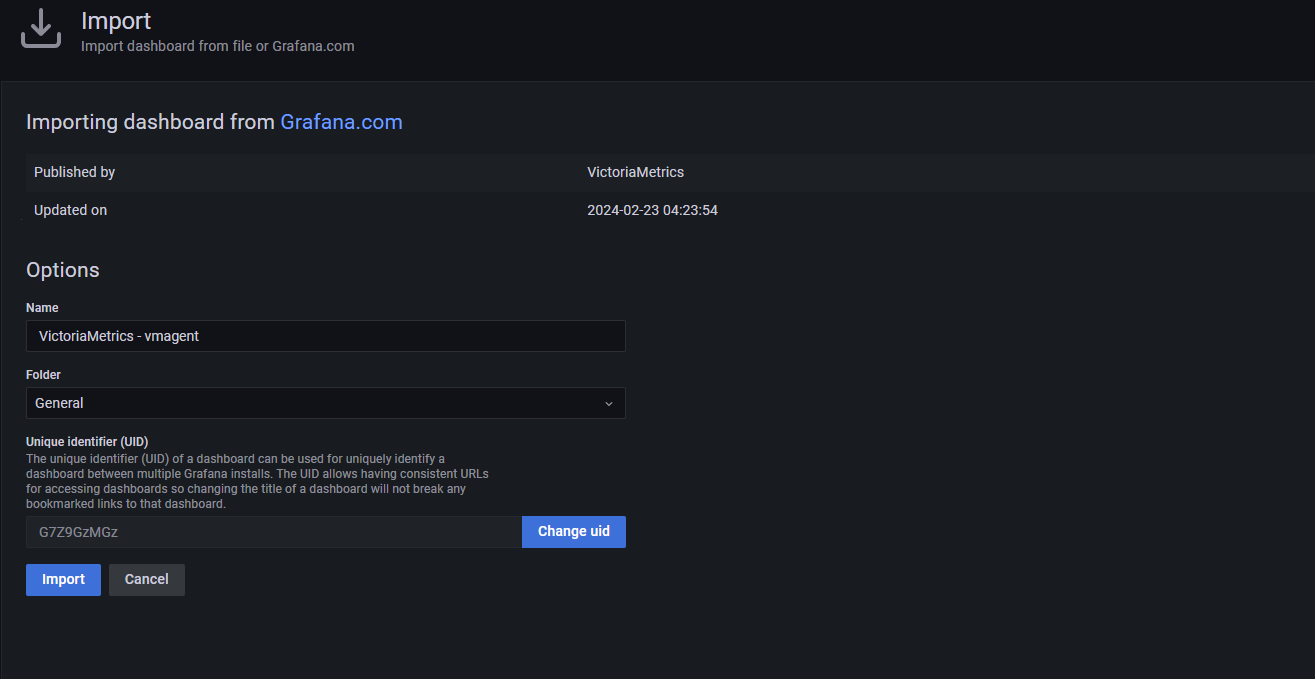Click the Change uid button

[x=574, y=532]
